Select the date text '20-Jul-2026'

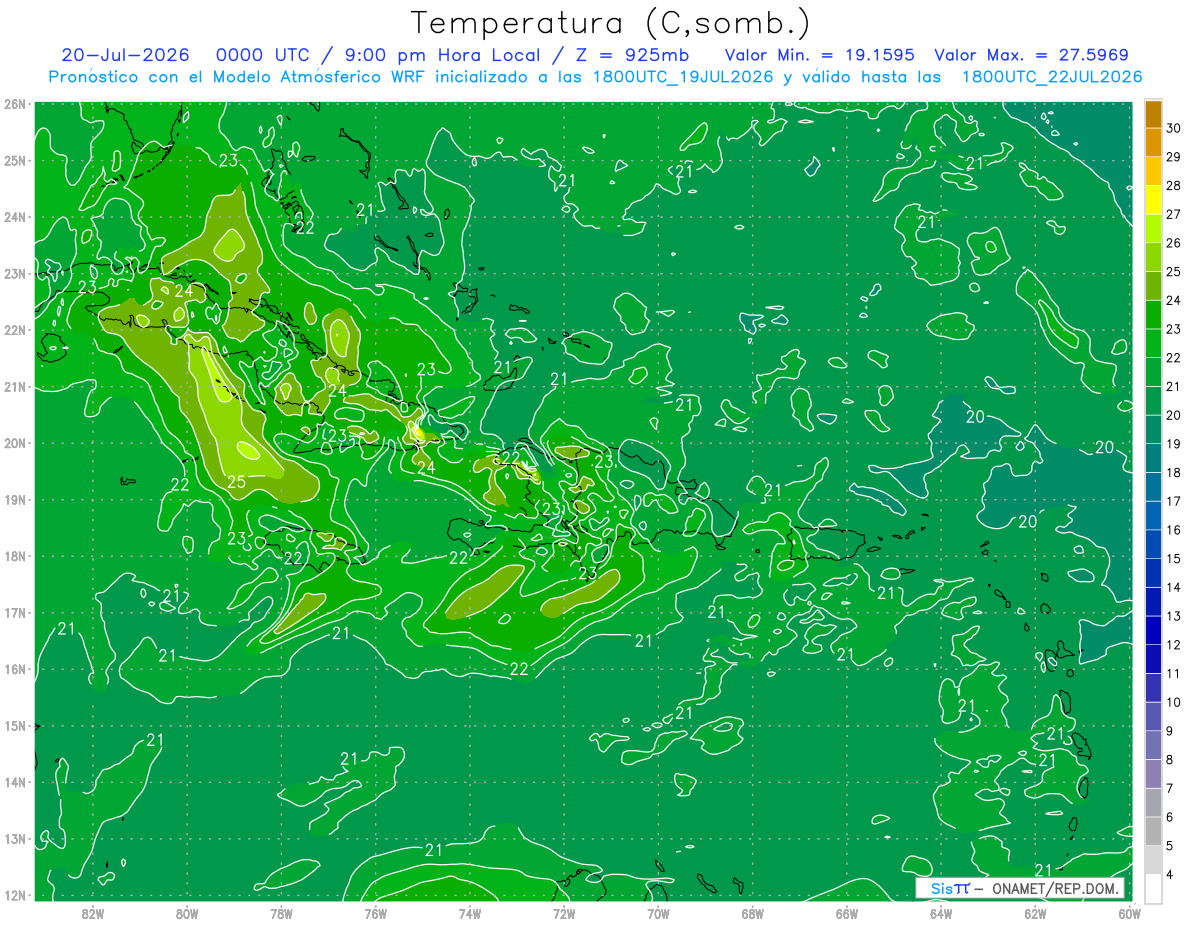pos(125,55)
